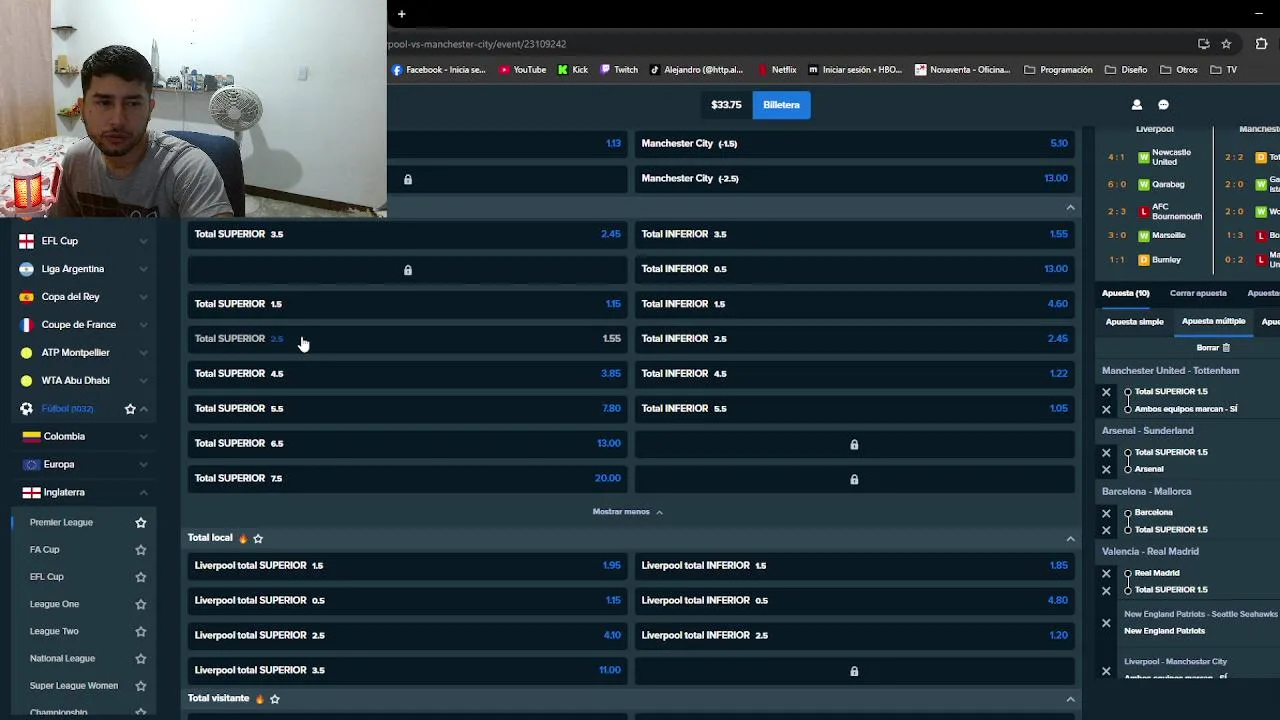This screenshot has height=720, width=1280.
Task: Open the YouTube bookmark
Action: click(x=523, y=70)
